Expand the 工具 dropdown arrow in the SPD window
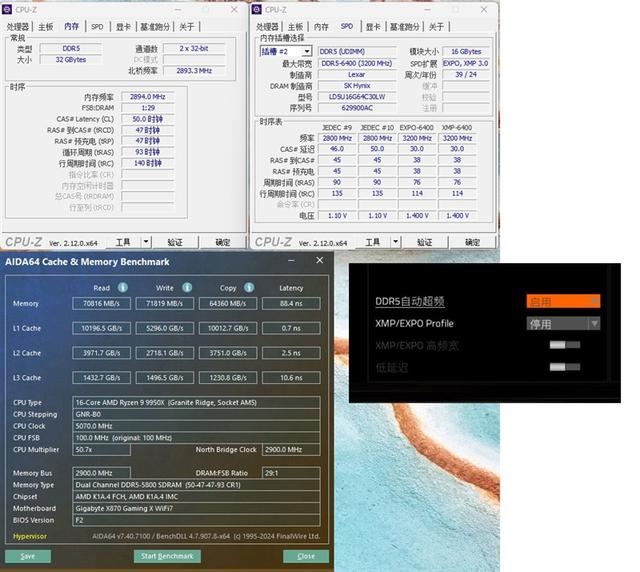This screenshot has width=640, height=572. tap(396, 242)
